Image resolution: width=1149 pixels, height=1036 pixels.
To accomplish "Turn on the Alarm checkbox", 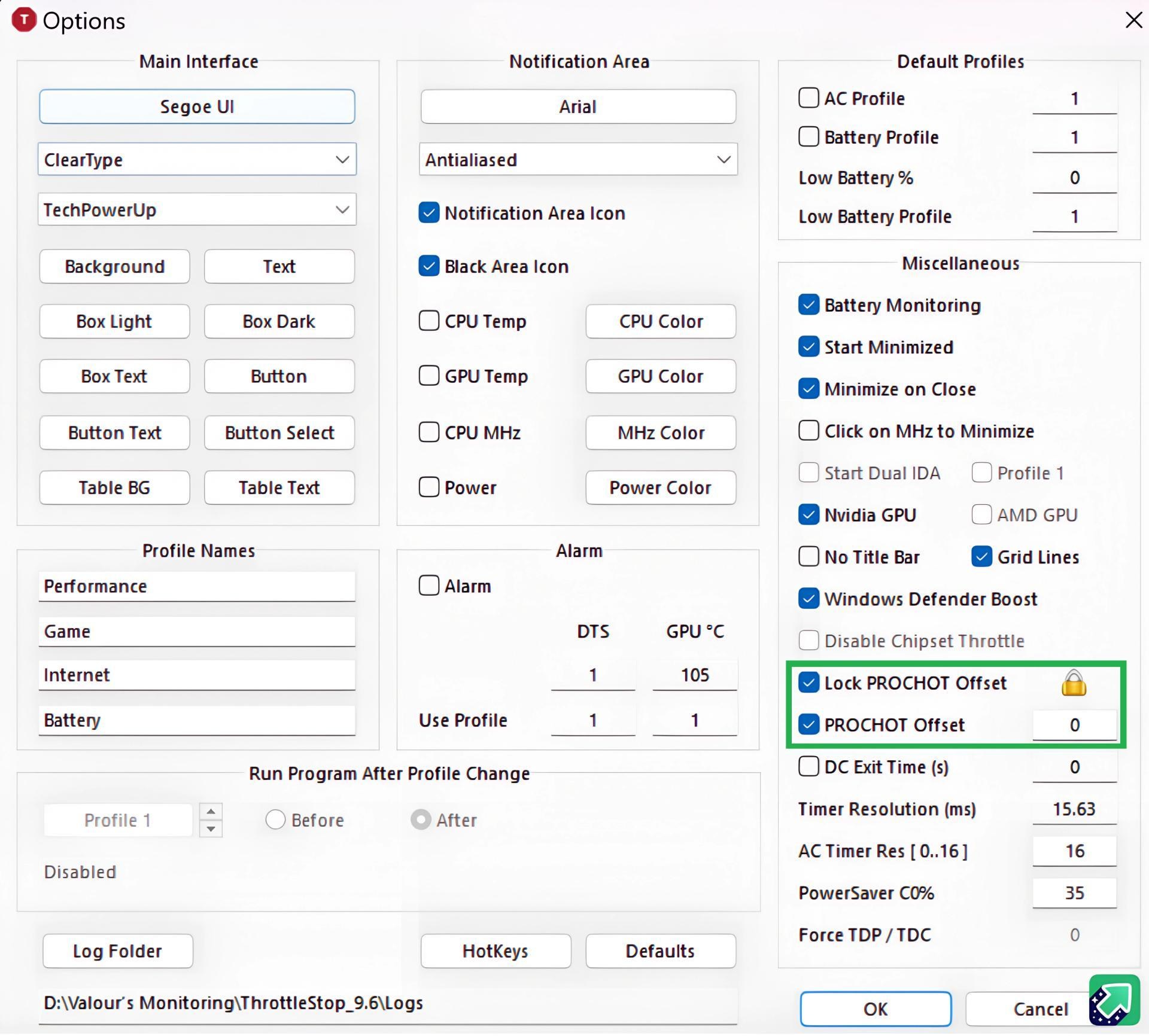I will tap(429, 586).
